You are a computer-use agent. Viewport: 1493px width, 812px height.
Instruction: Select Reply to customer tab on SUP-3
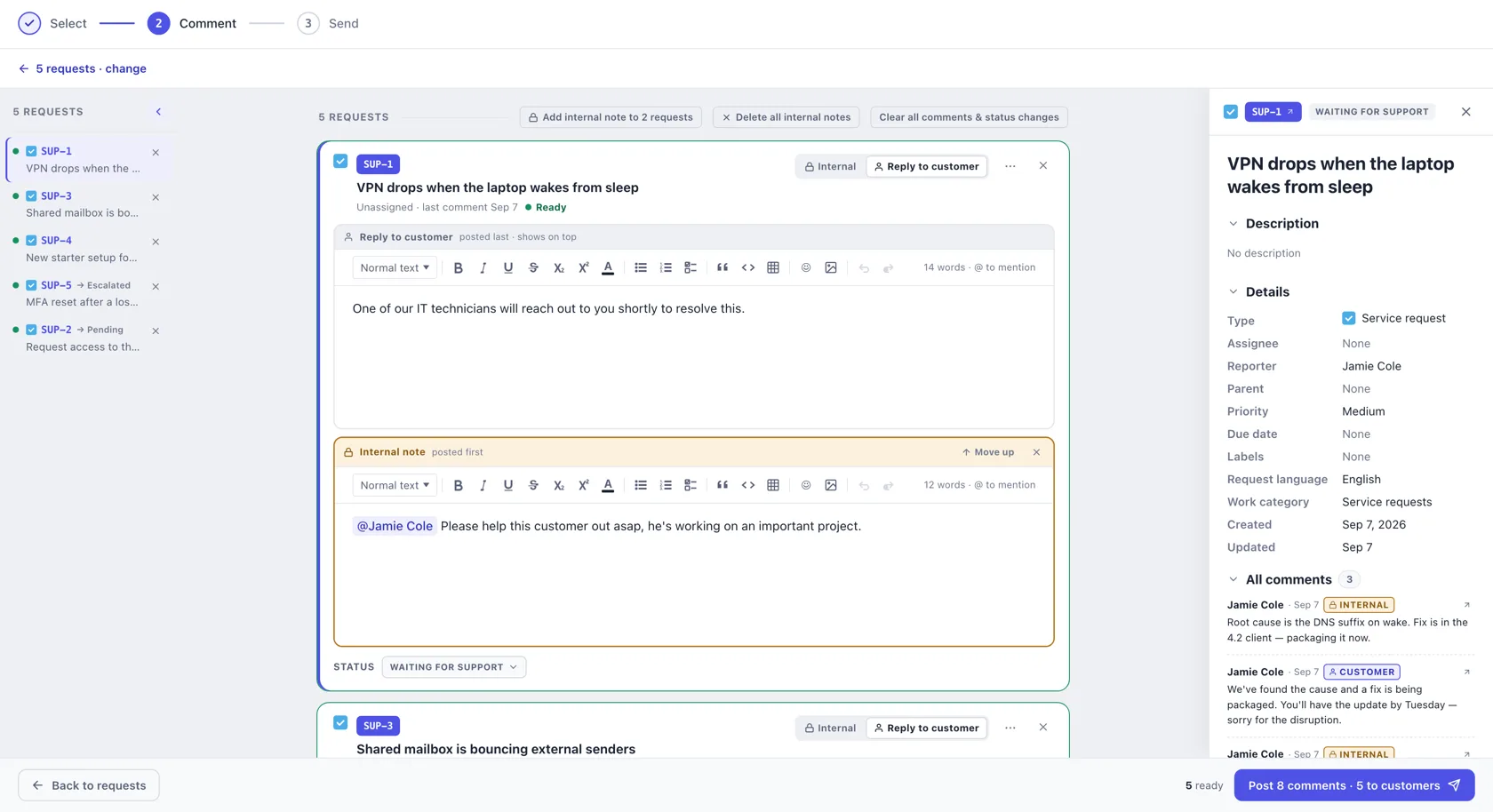[927, 728]
